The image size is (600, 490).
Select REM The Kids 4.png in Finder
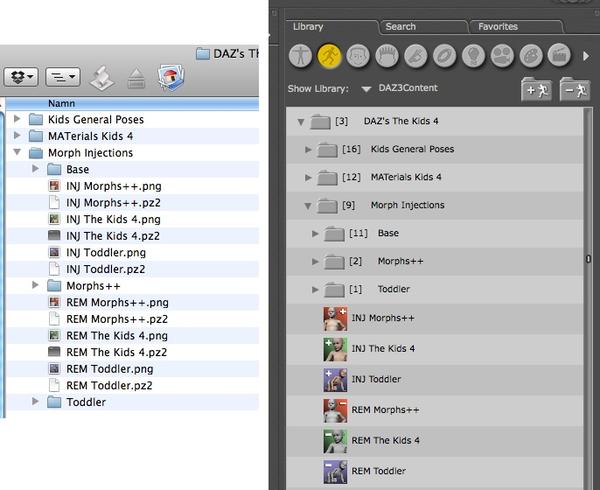click(x=117, y=336)
